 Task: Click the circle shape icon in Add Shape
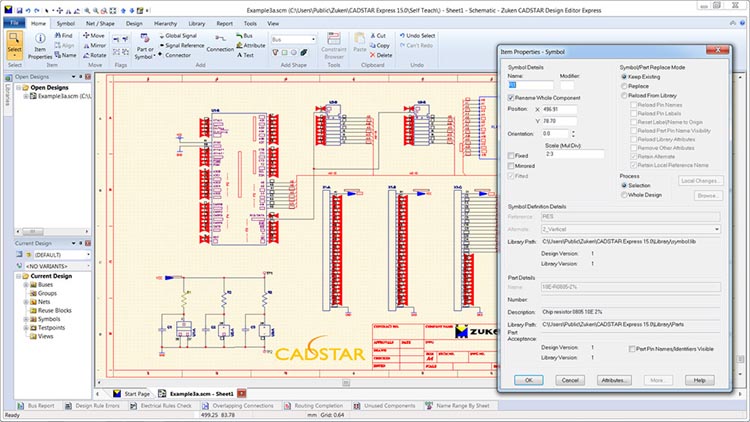coord(294,53)
